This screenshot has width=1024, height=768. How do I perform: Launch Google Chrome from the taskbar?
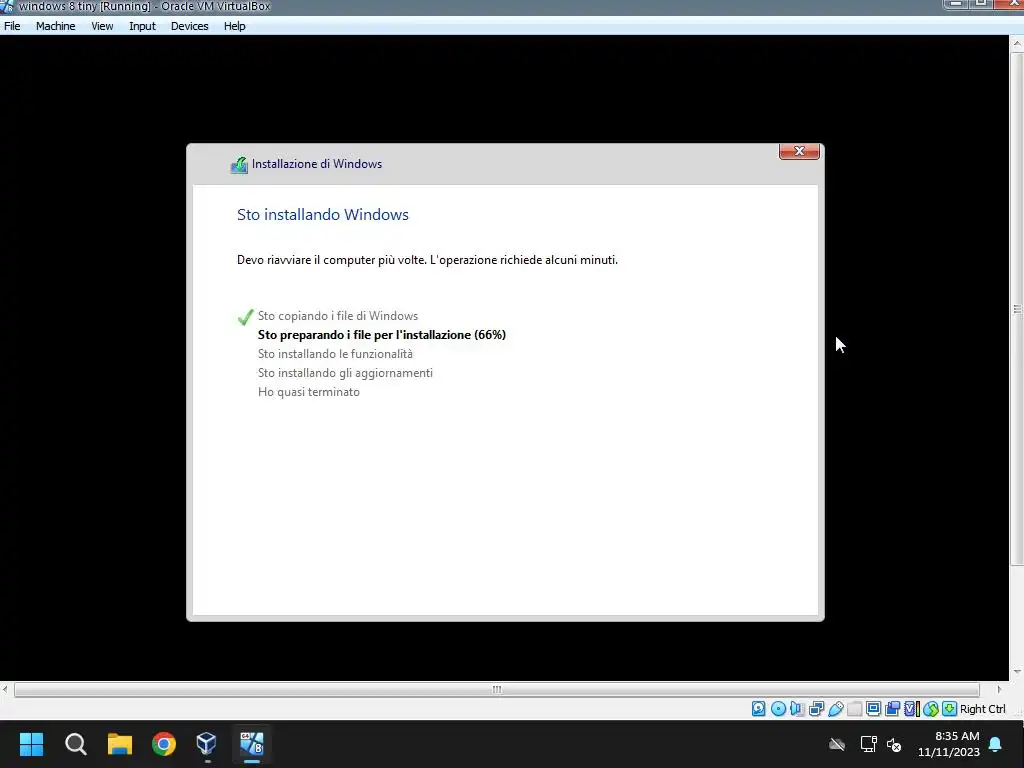click(x=164, y=744)
